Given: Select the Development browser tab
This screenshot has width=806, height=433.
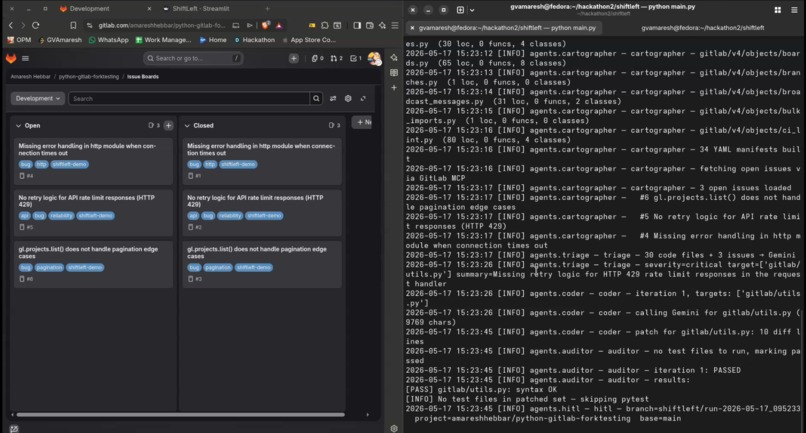Looking at the screenshot, I should coord(89,9).
